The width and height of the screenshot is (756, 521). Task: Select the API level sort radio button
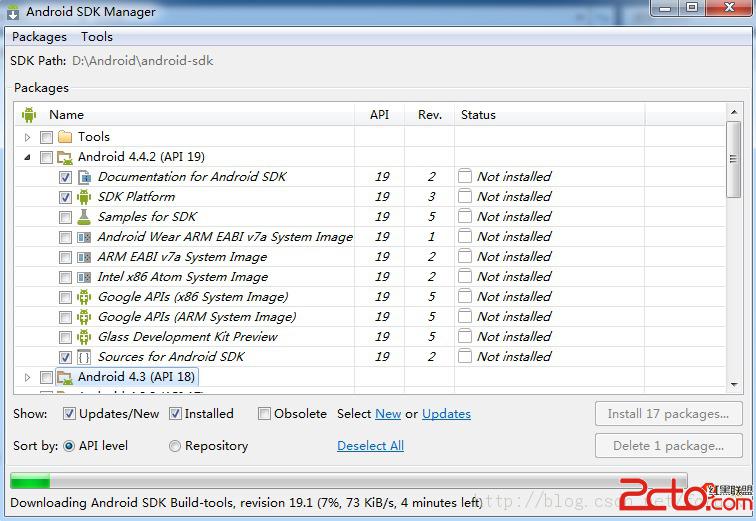coord(69,446)
